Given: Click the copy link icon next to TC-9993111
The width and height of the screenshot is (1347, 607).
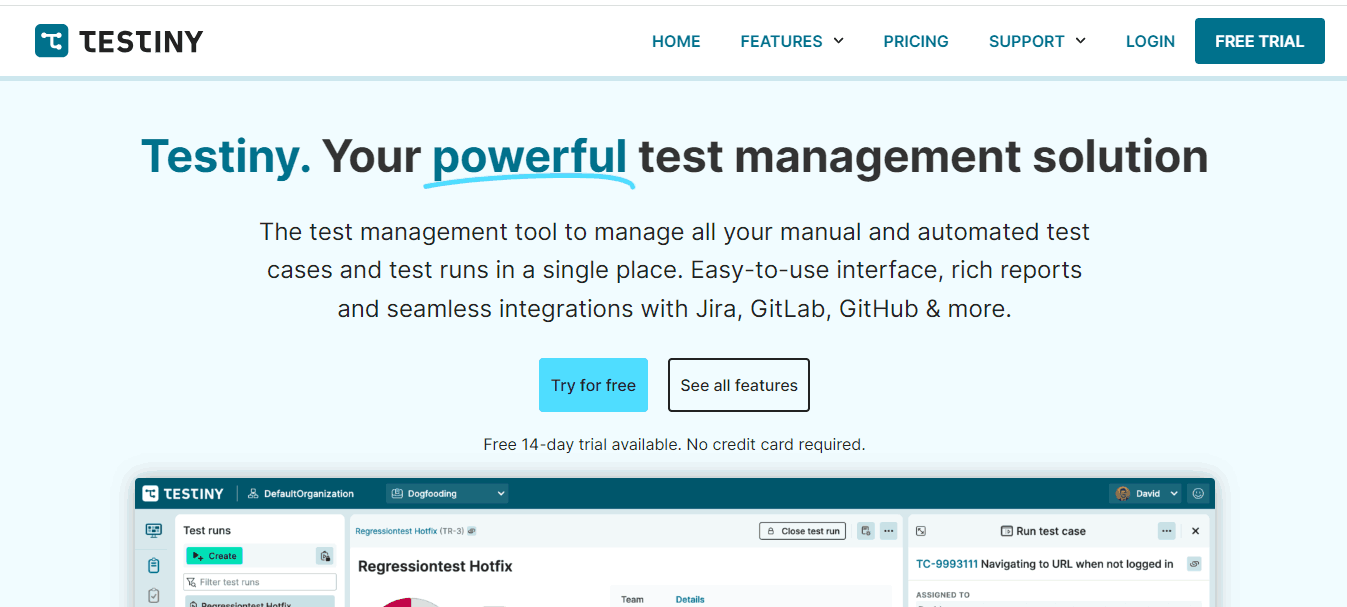Looking at the screenshot, I should pos(1194,564).
